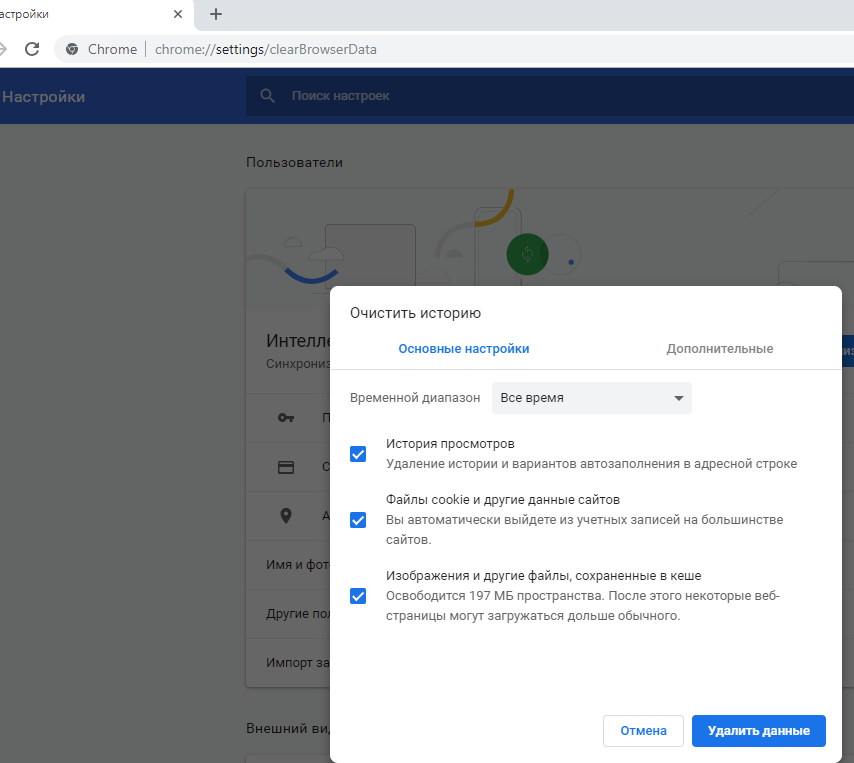This screenshot has width=854, height=763.
Task: Click 'Удалить данные' button
Action: (x=759, y=731)
